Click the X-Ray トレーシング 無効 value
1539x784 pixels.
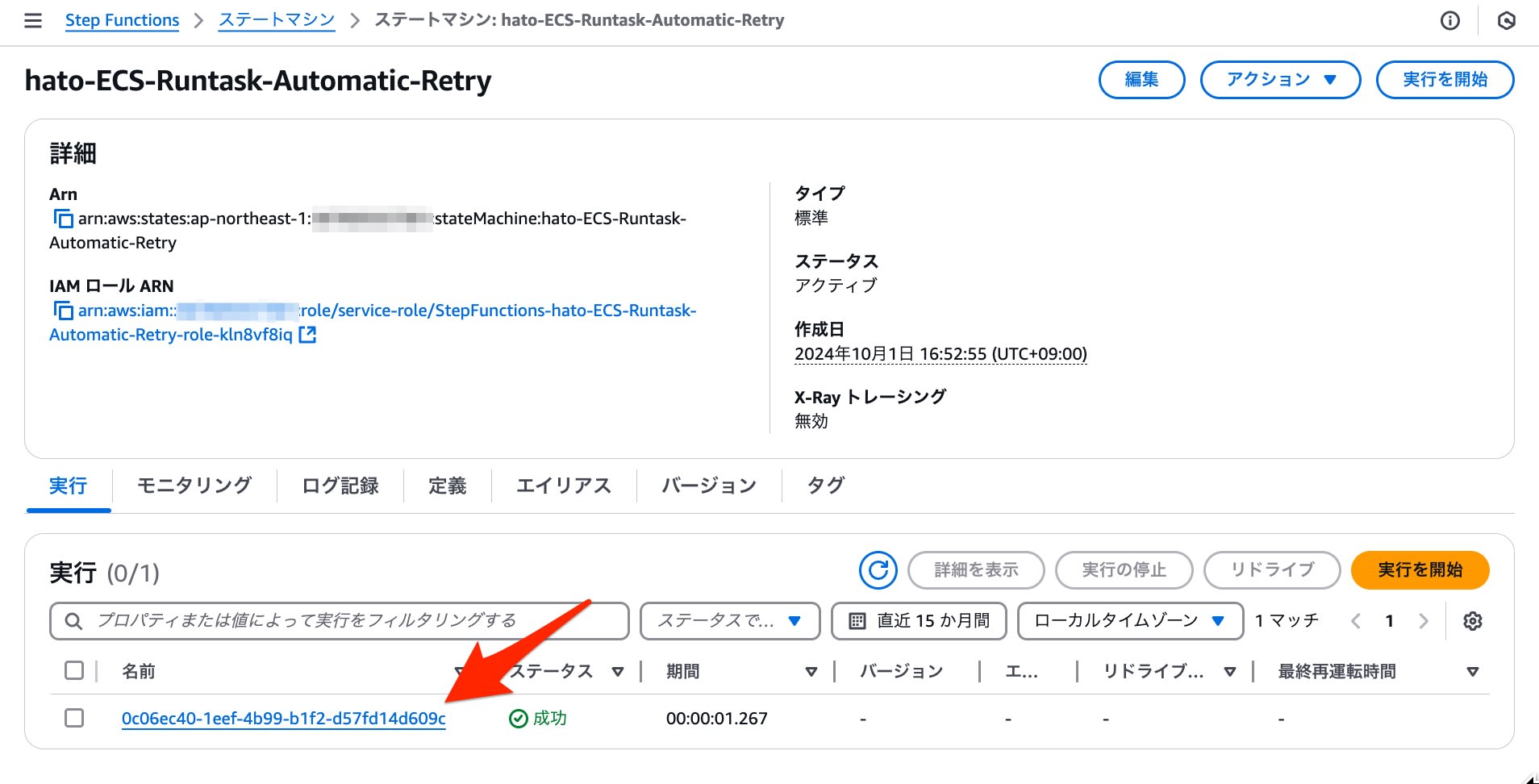pyautogui.click(x=811, y=421)
